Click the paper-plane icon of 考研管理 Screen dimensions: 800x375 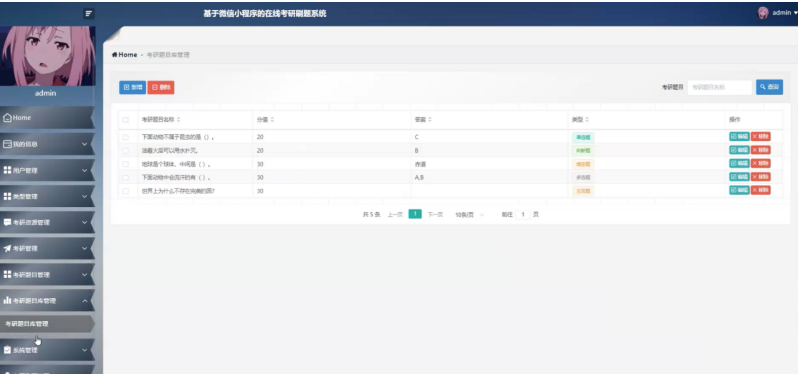point(7,248)
